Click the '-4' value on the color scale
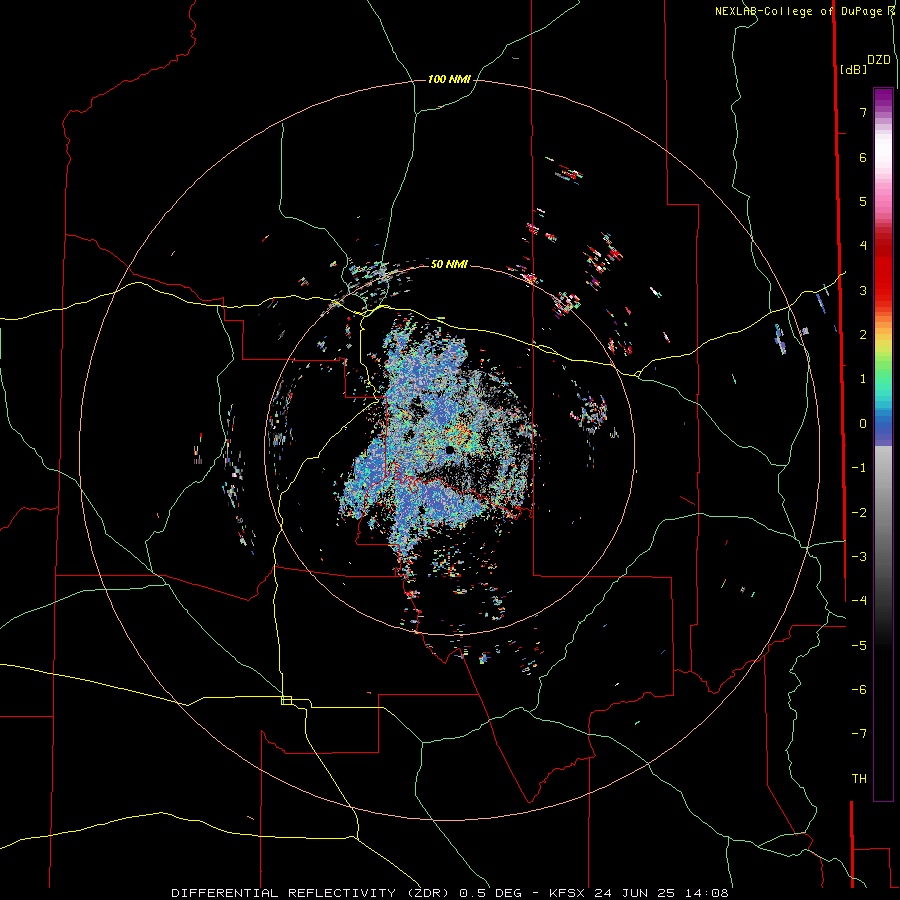Image resolution: width=900 pixels, height=900 pixels. coord(859,601)
